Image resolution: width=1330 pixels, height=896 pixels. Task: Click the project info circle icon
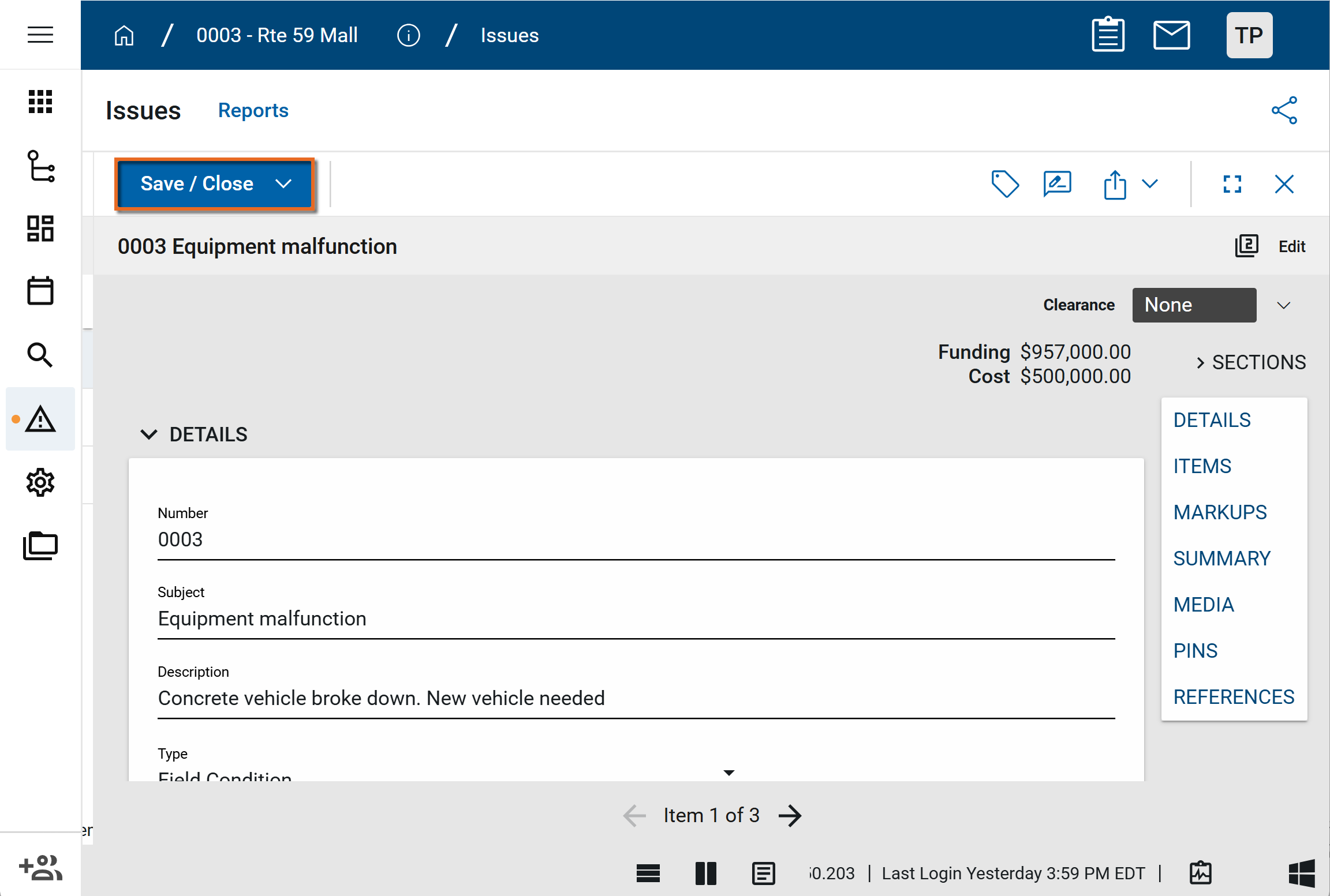click(x=408, y=35)
